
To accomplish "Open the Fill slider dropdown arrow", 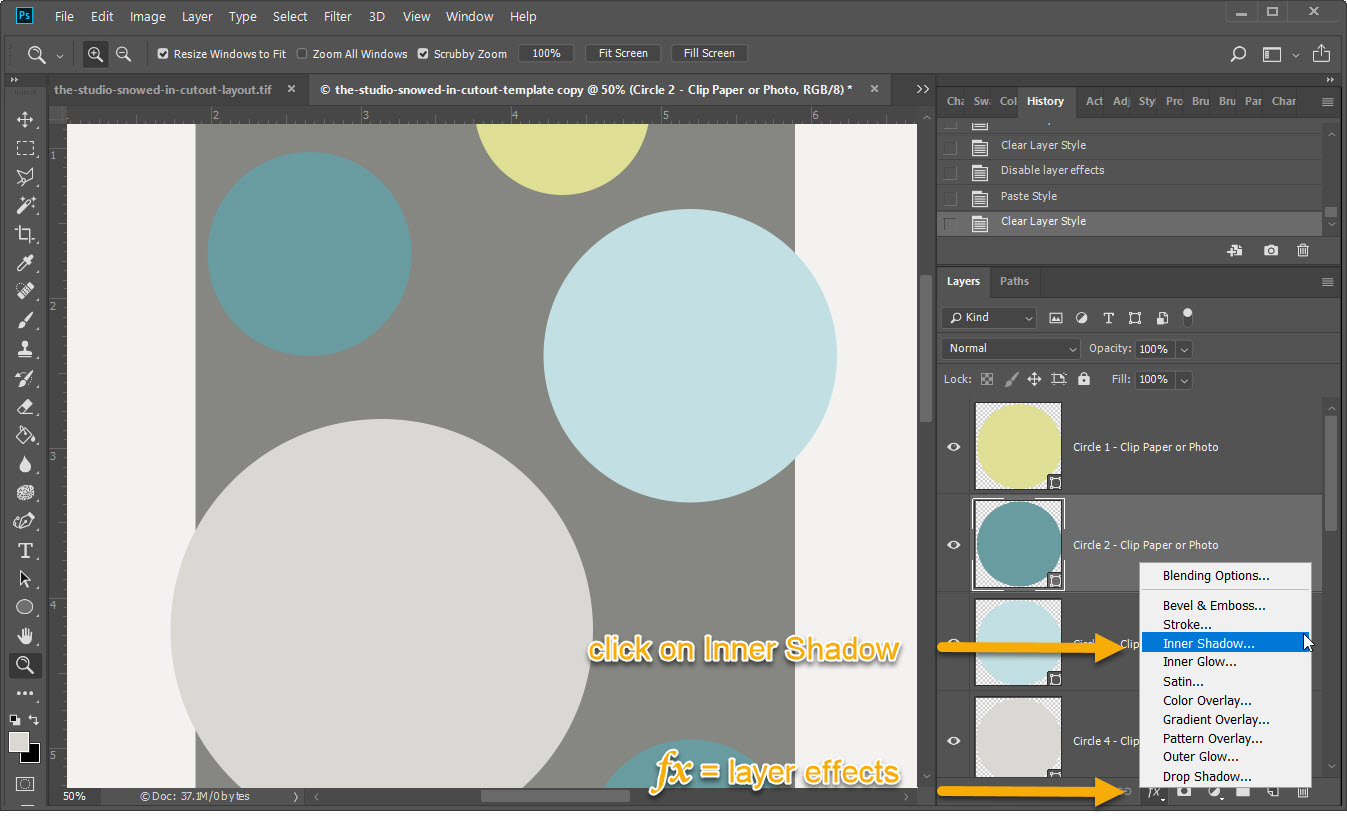I will [1184, 380].
